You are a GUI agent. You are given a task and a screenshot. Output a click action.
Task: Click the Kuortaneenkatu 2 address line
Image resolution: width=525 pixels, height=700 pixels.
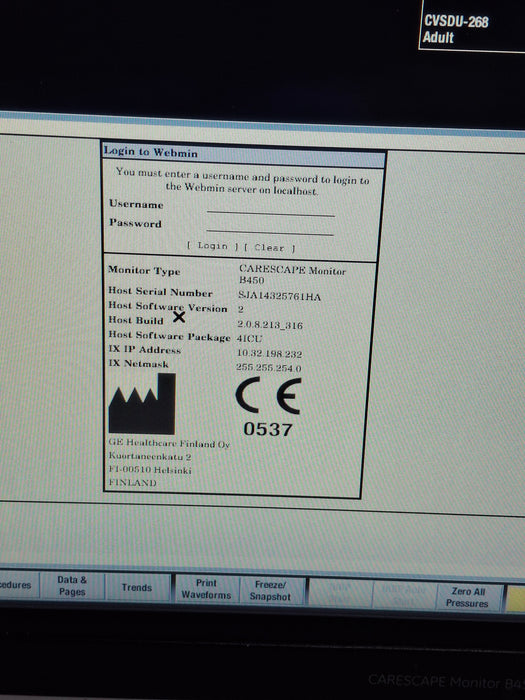pyautogui.click(x=150, y=456)
